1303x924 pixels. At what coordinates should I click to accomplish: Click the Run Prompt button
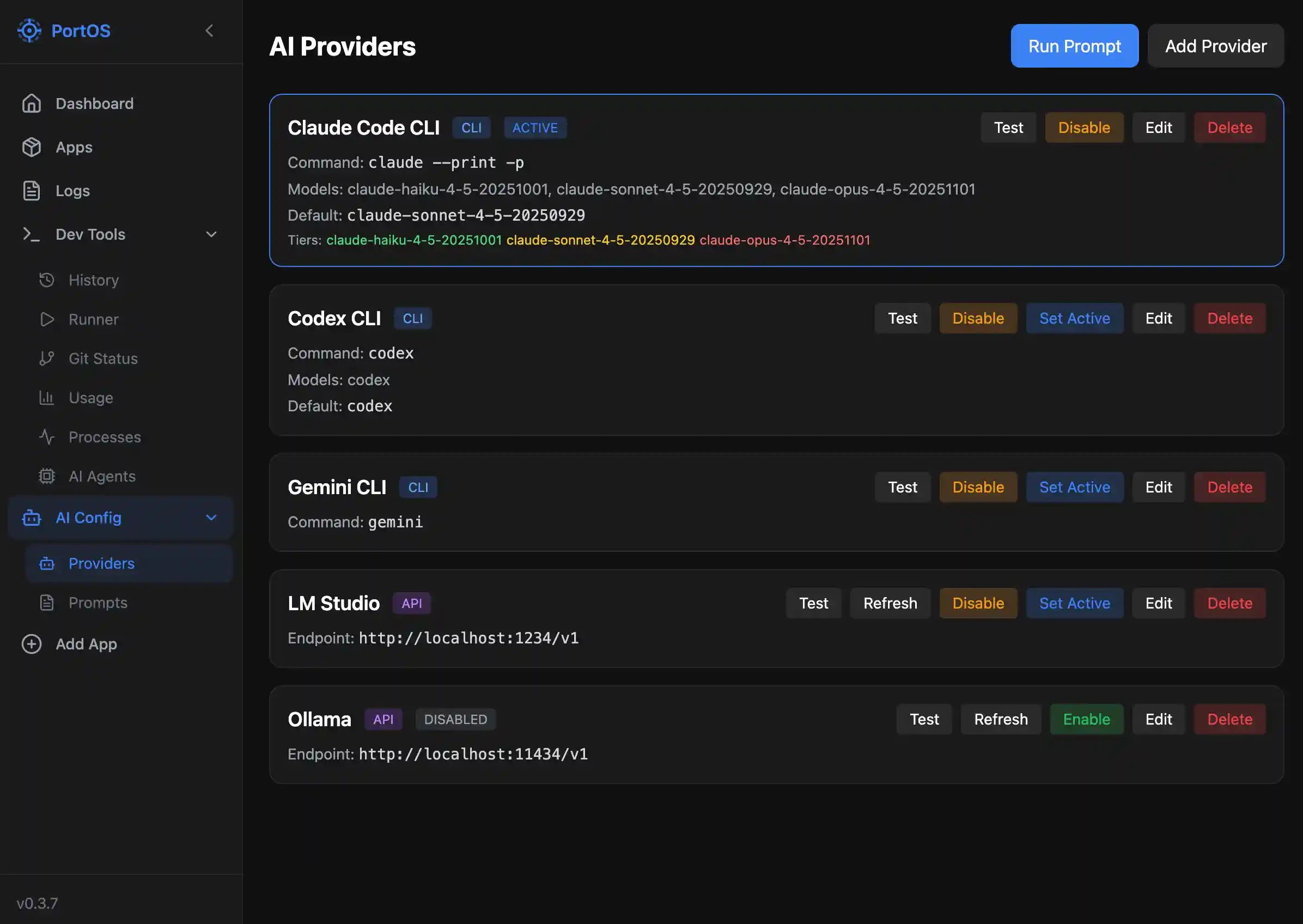pos(1074,46)
